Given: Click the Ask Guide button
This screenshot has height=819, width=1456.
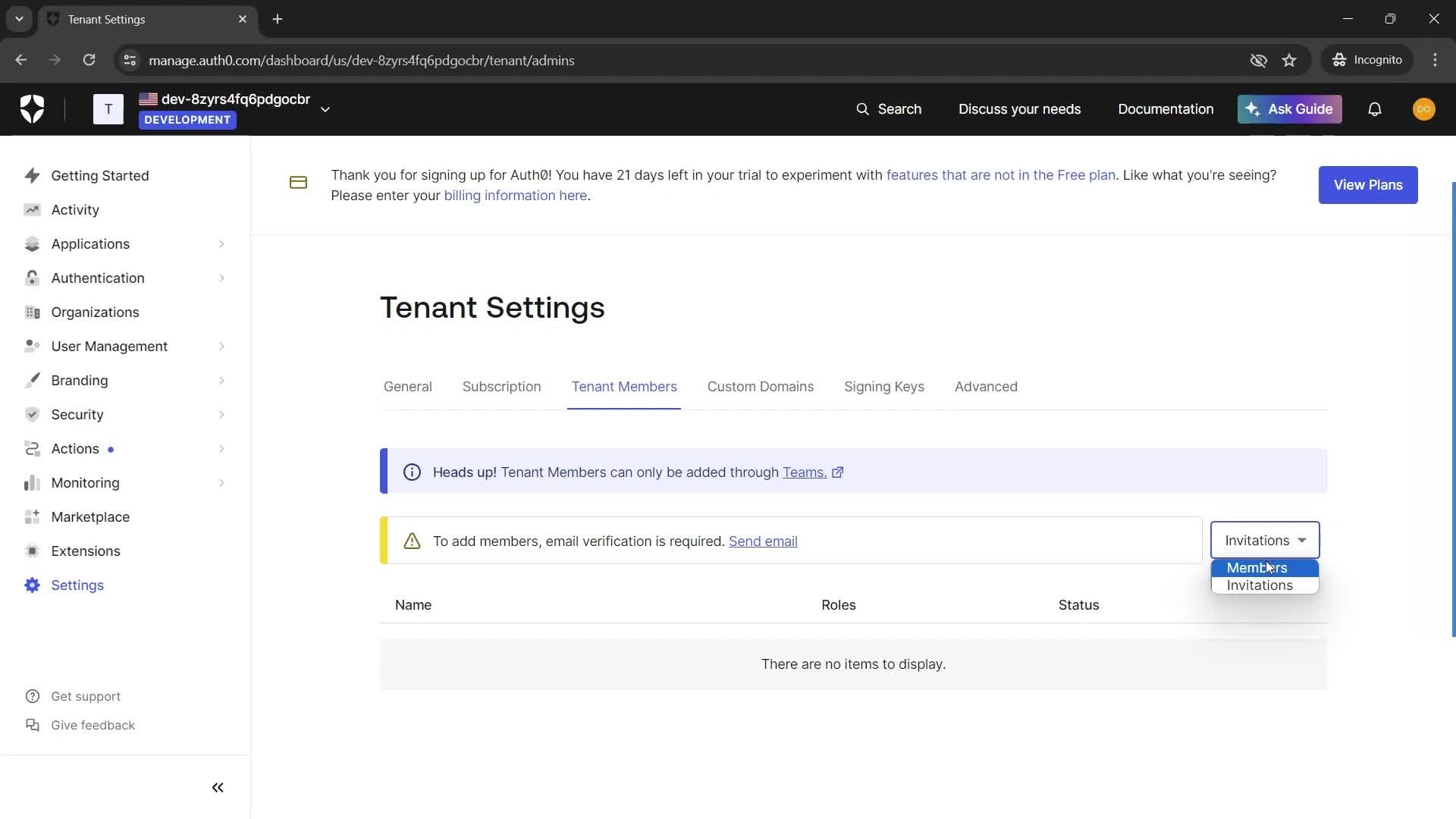Looking at the screenshot, I should coord(1290,109).
